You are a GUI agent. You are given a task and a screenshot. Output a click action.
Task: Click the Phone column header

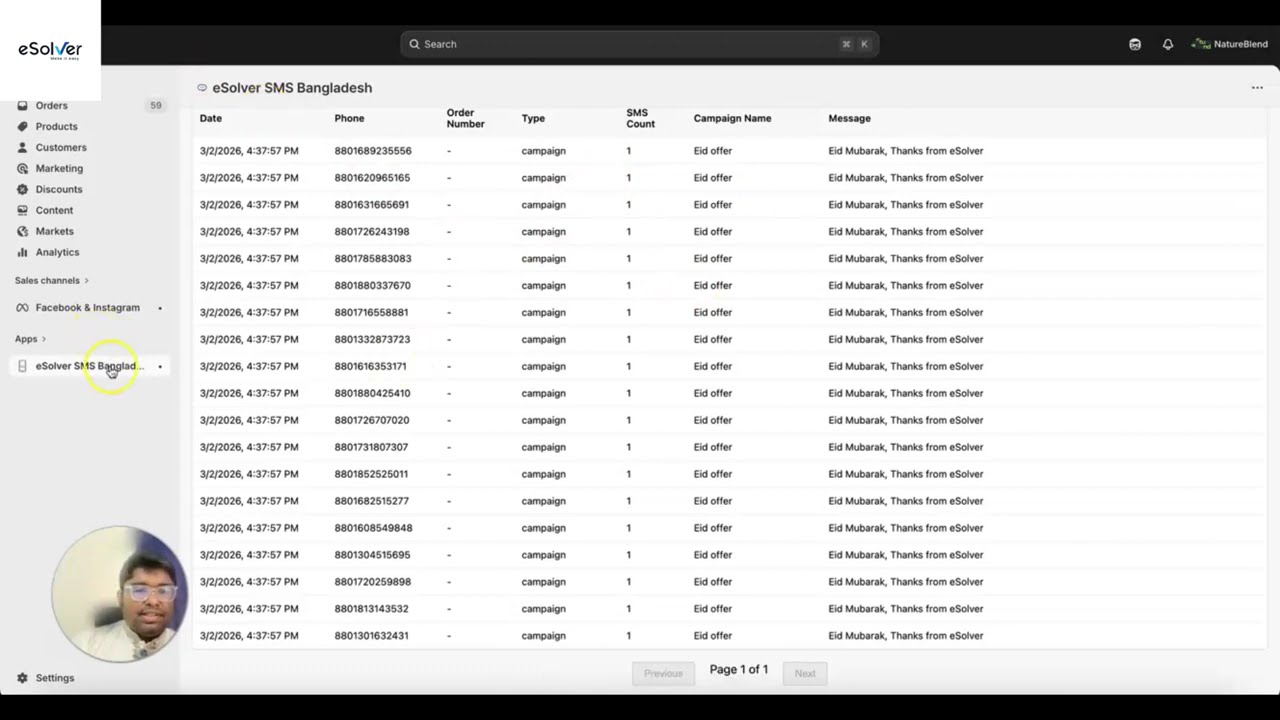pyautogui.click(x=349, y=118)
